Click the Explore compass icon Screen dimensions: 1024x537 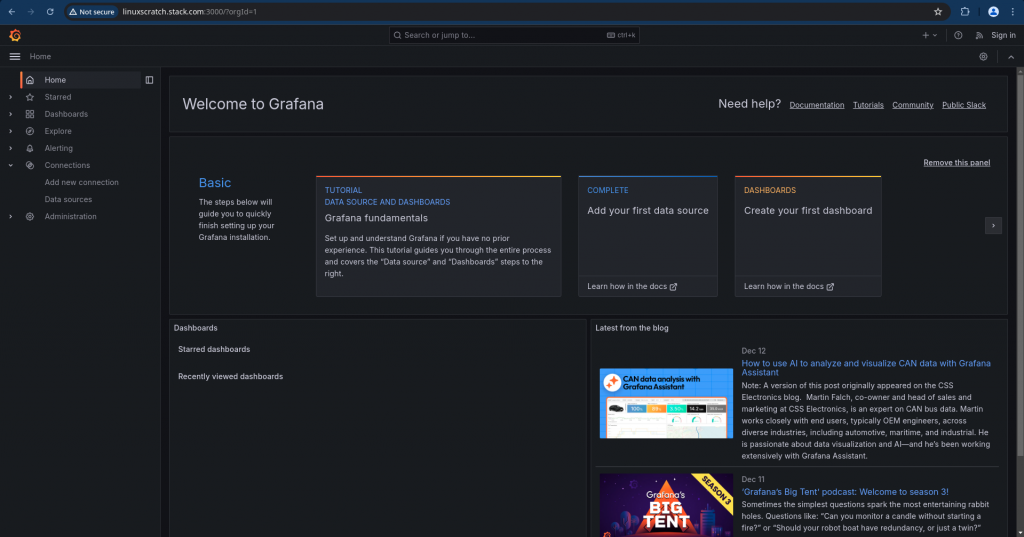click(x=30, y=131)
